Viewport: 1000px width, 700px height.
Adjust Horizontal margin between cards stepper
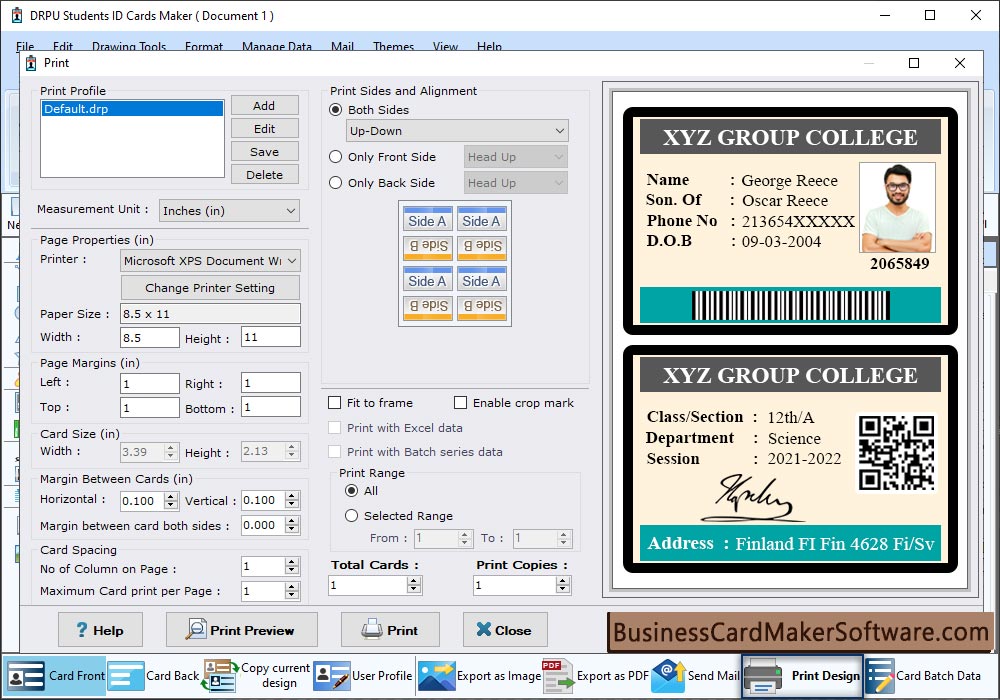tap(170, 501)
